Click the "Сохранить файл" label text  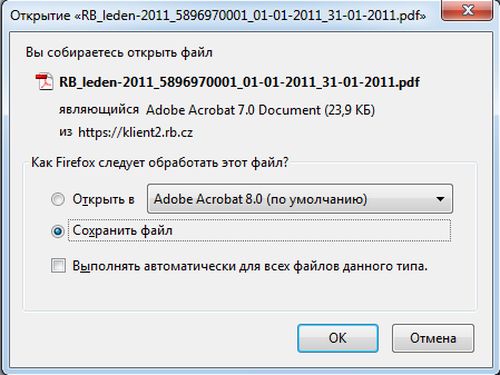pyautogui.click(x=123, y=231)
